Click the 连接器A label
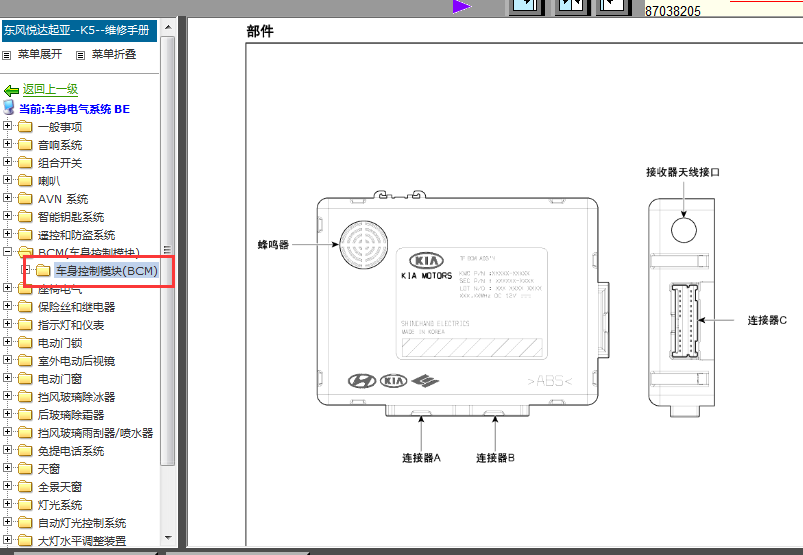The height and width of the screenshot is (555, 803). click(x=421, y=458)
